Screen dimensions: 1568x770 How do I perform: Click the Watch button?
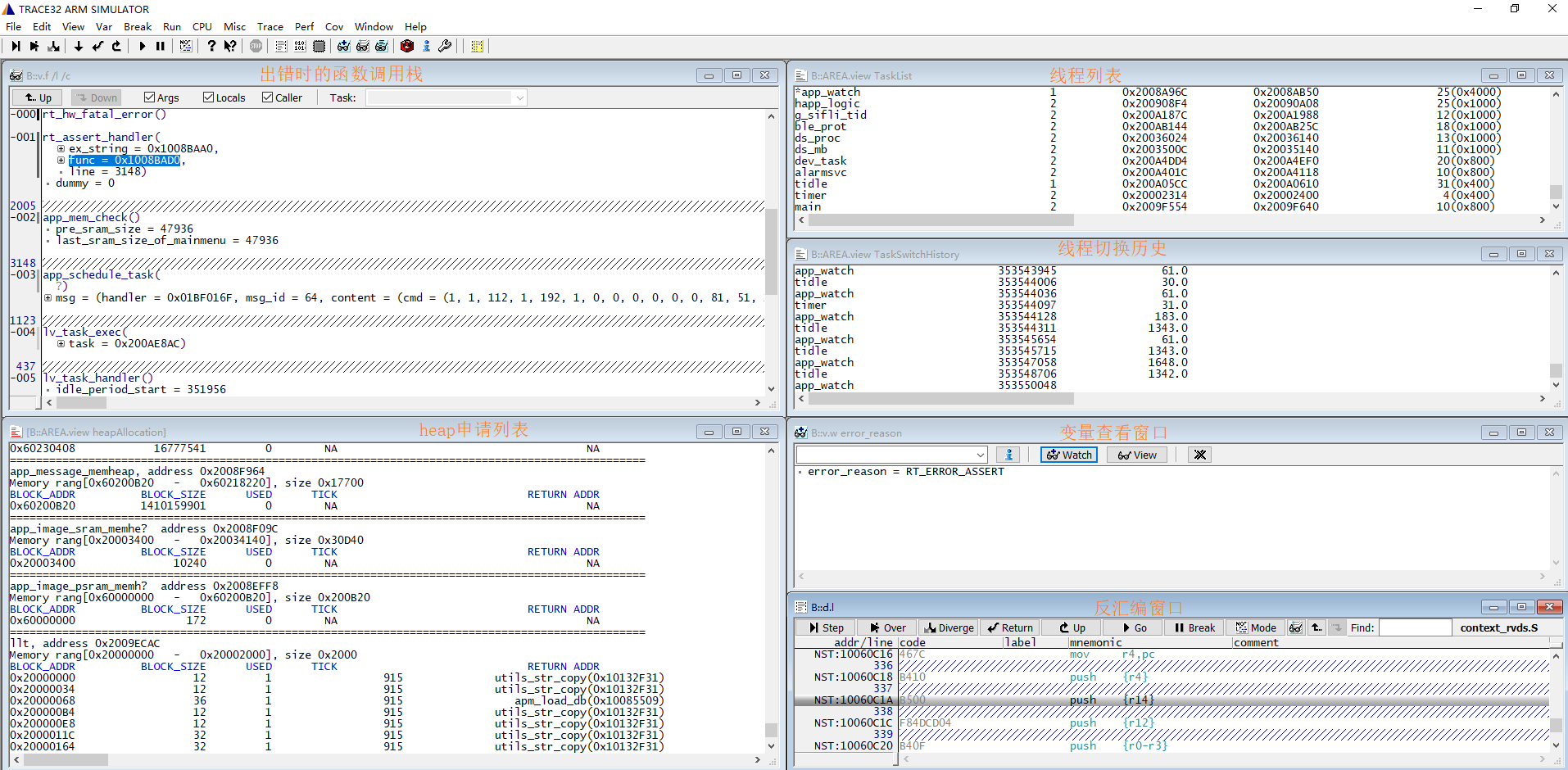[1069, 455]
